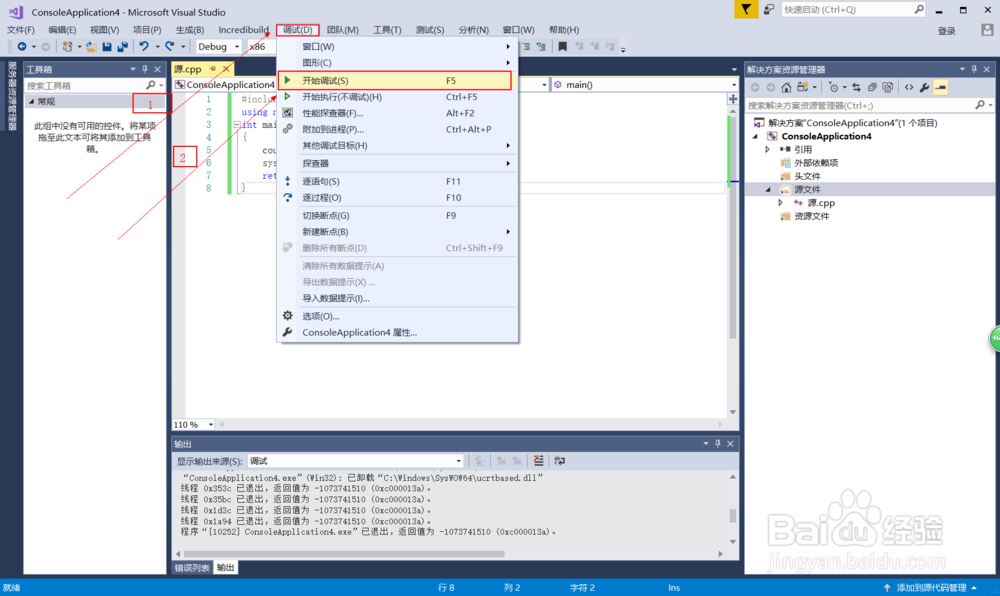
Task: Click the Clear All icon in output panel
Action: (x=538, y=461)
